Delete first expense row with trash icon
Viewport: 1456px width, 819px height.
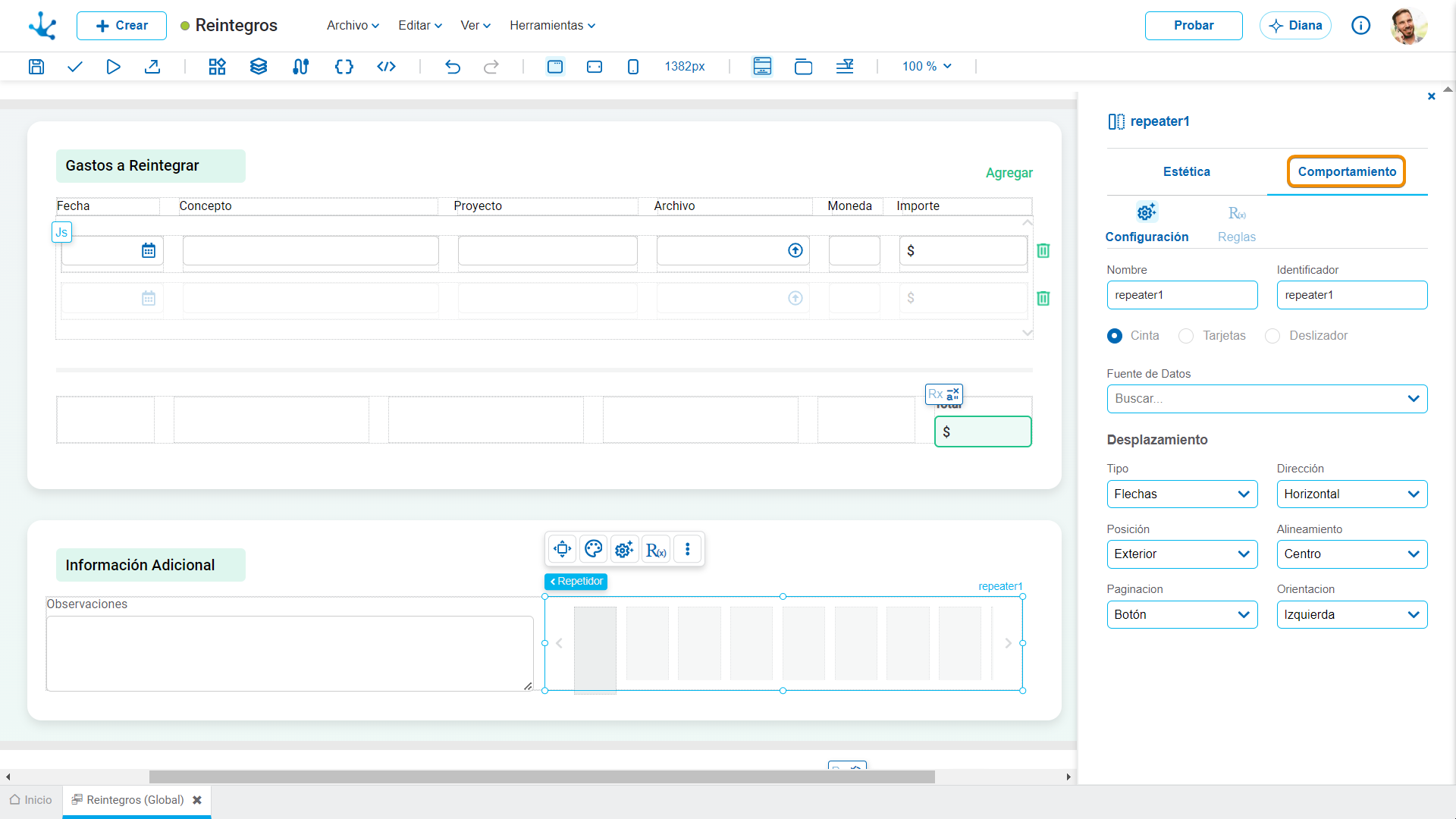pyautogui.click(x=1043, y=251)
